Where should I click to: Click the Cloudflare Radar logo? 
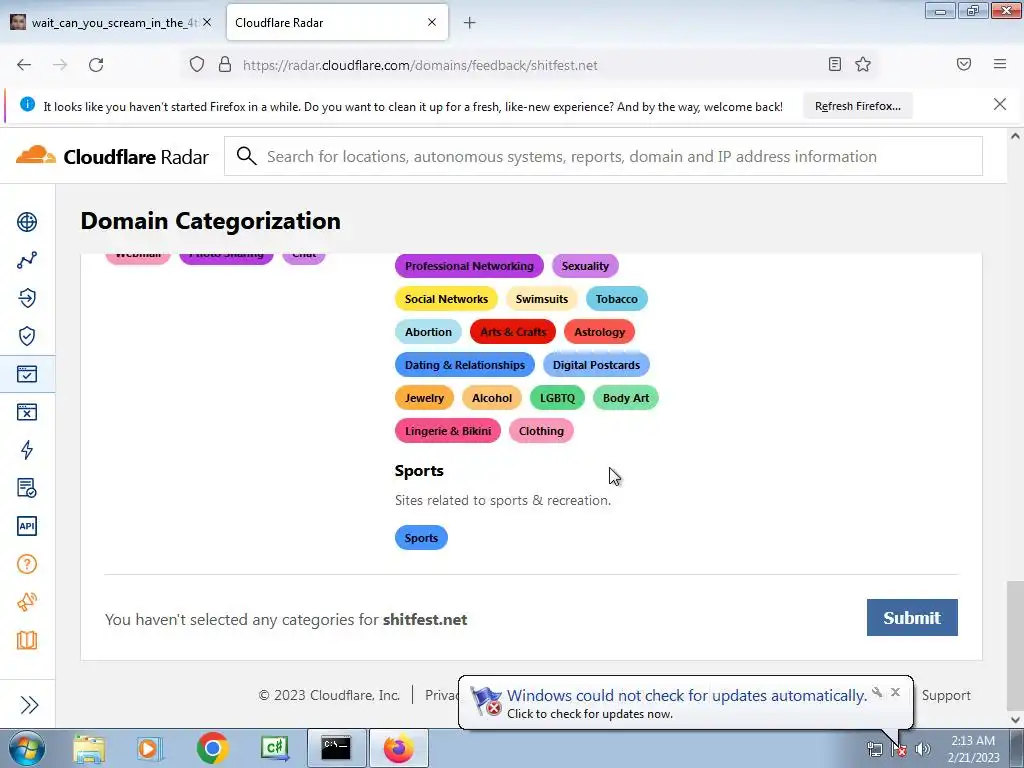pyautogui.click(x=112, y=156)
